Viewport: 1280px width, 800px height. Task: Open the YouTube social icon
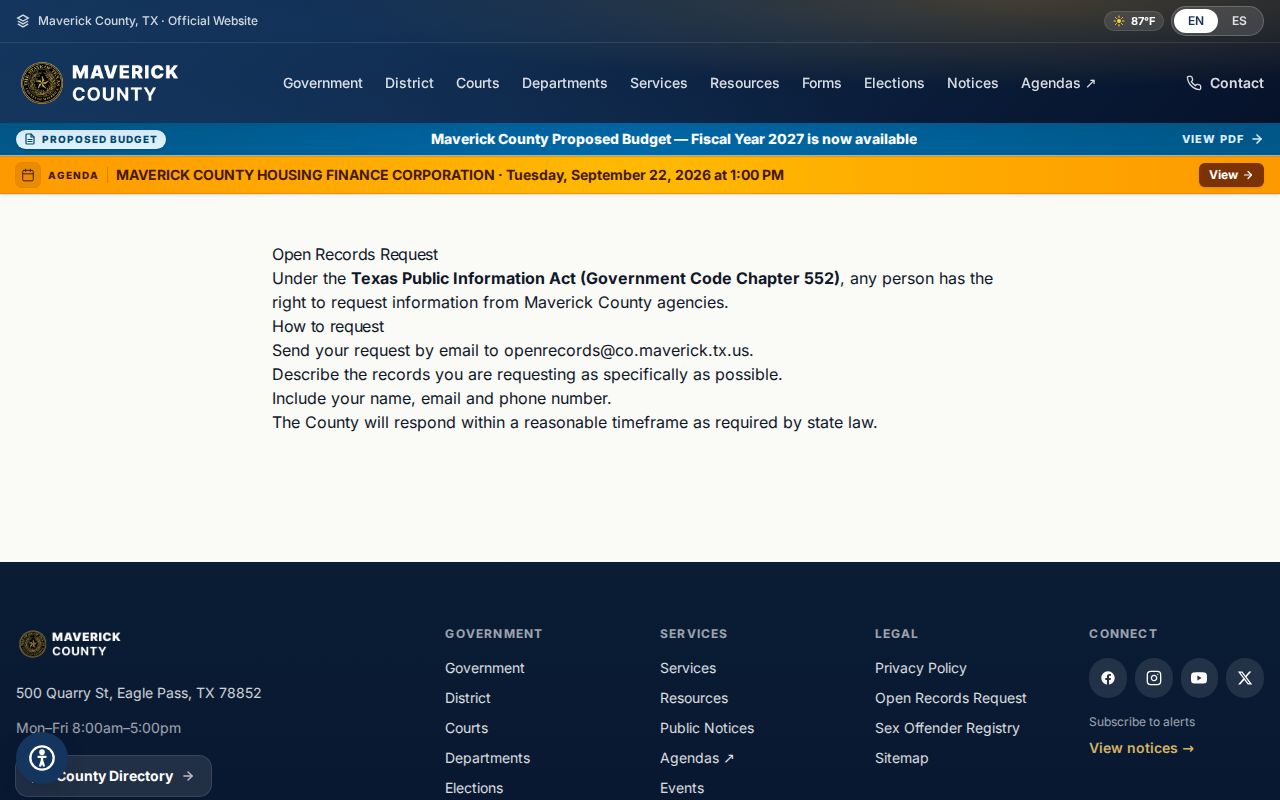[1199, 678]
